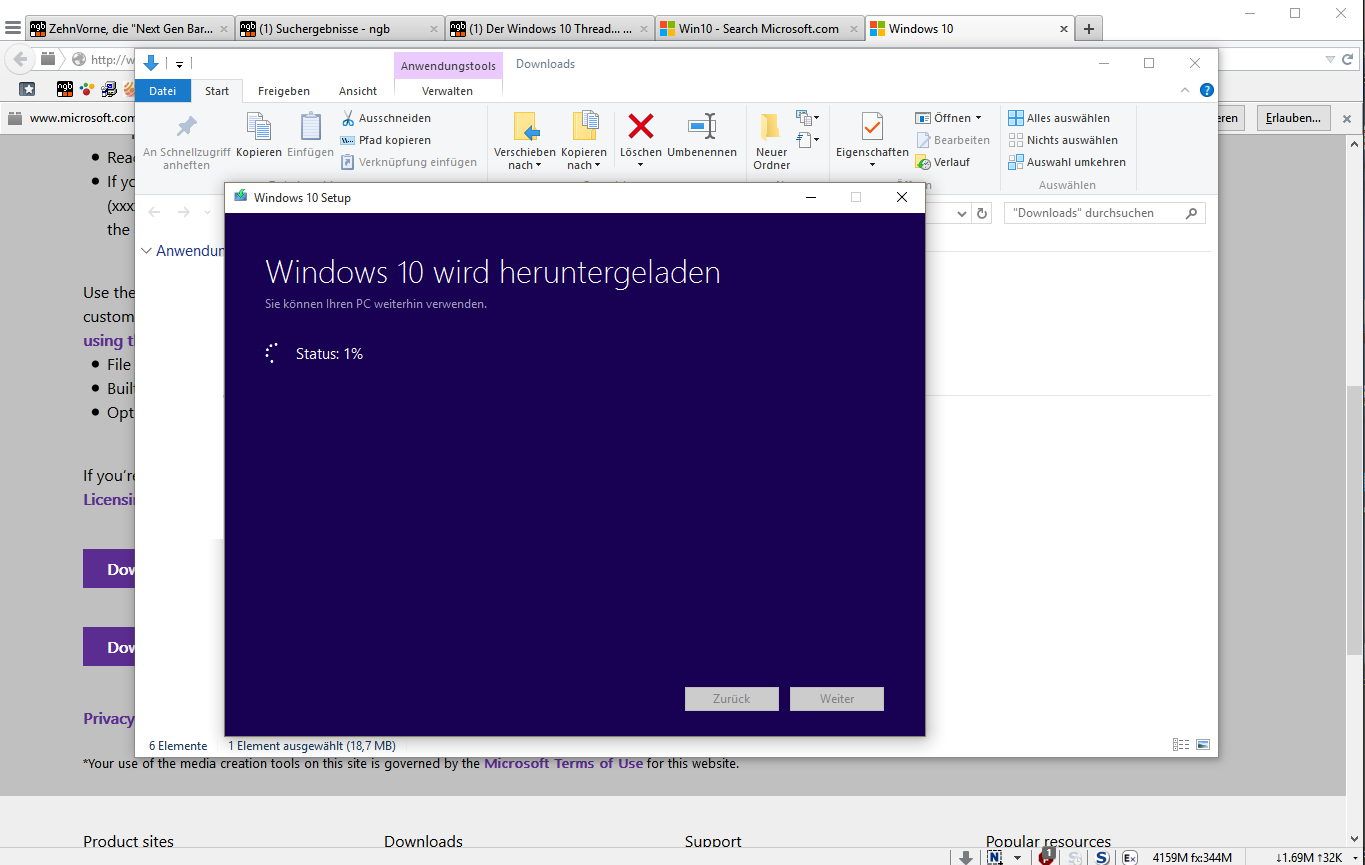Collapse the Anwendungen group in file list

(146, 251)
